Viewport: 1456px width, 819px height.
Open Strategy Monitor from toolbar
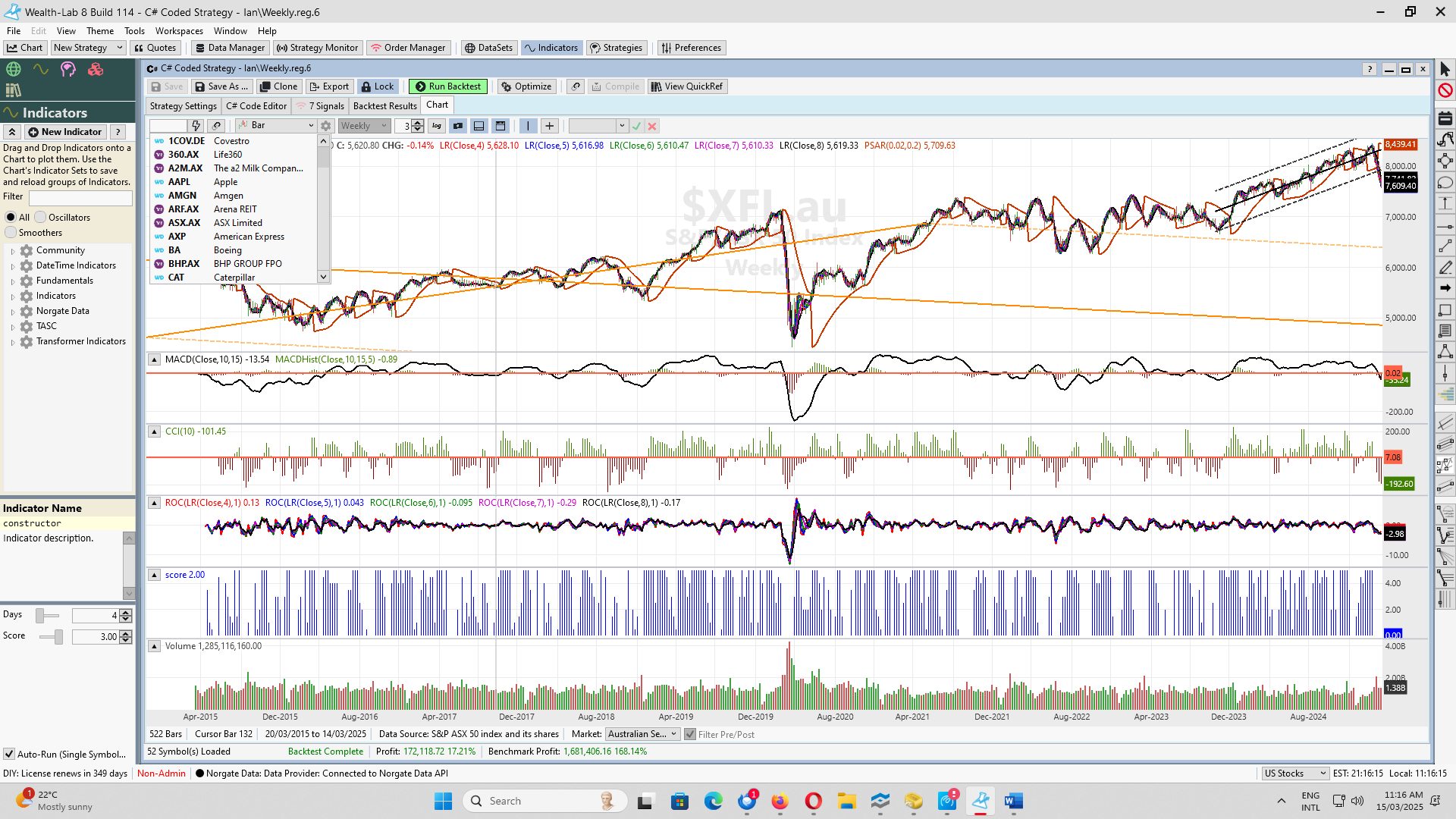[x=317, y=48]
